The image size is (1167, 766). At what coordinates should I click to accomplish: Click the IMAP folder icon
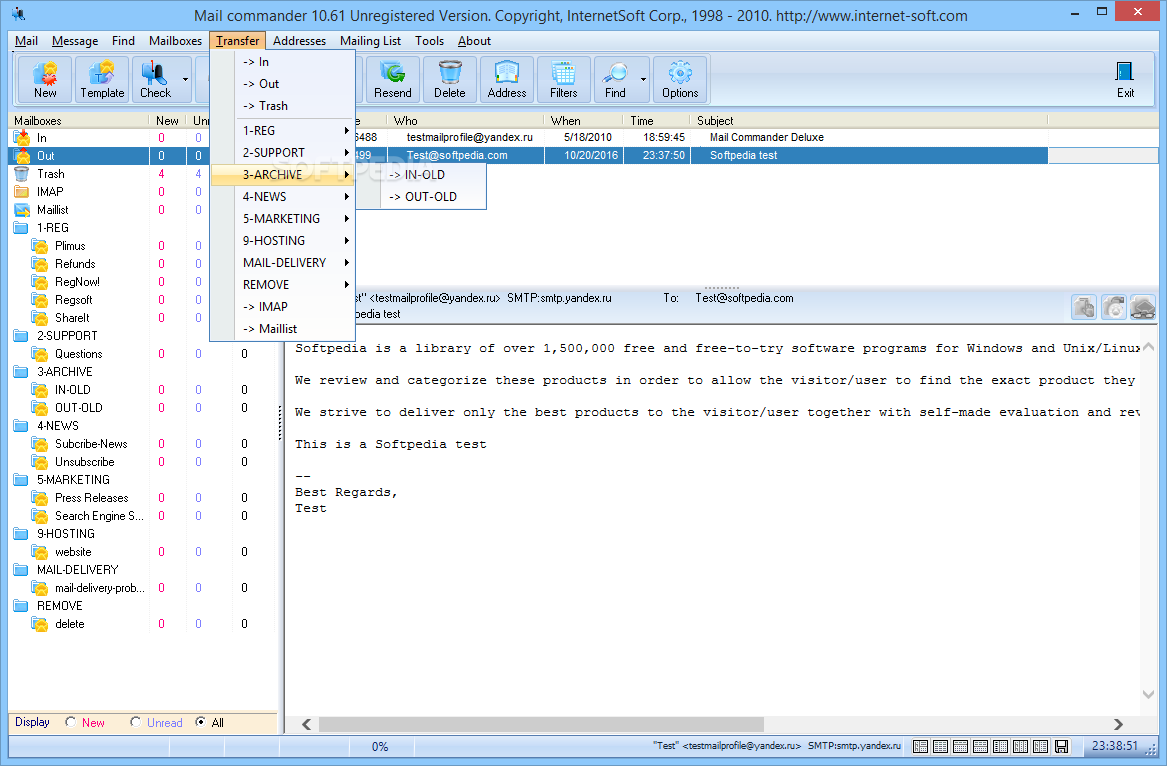[x=22, y=192]
